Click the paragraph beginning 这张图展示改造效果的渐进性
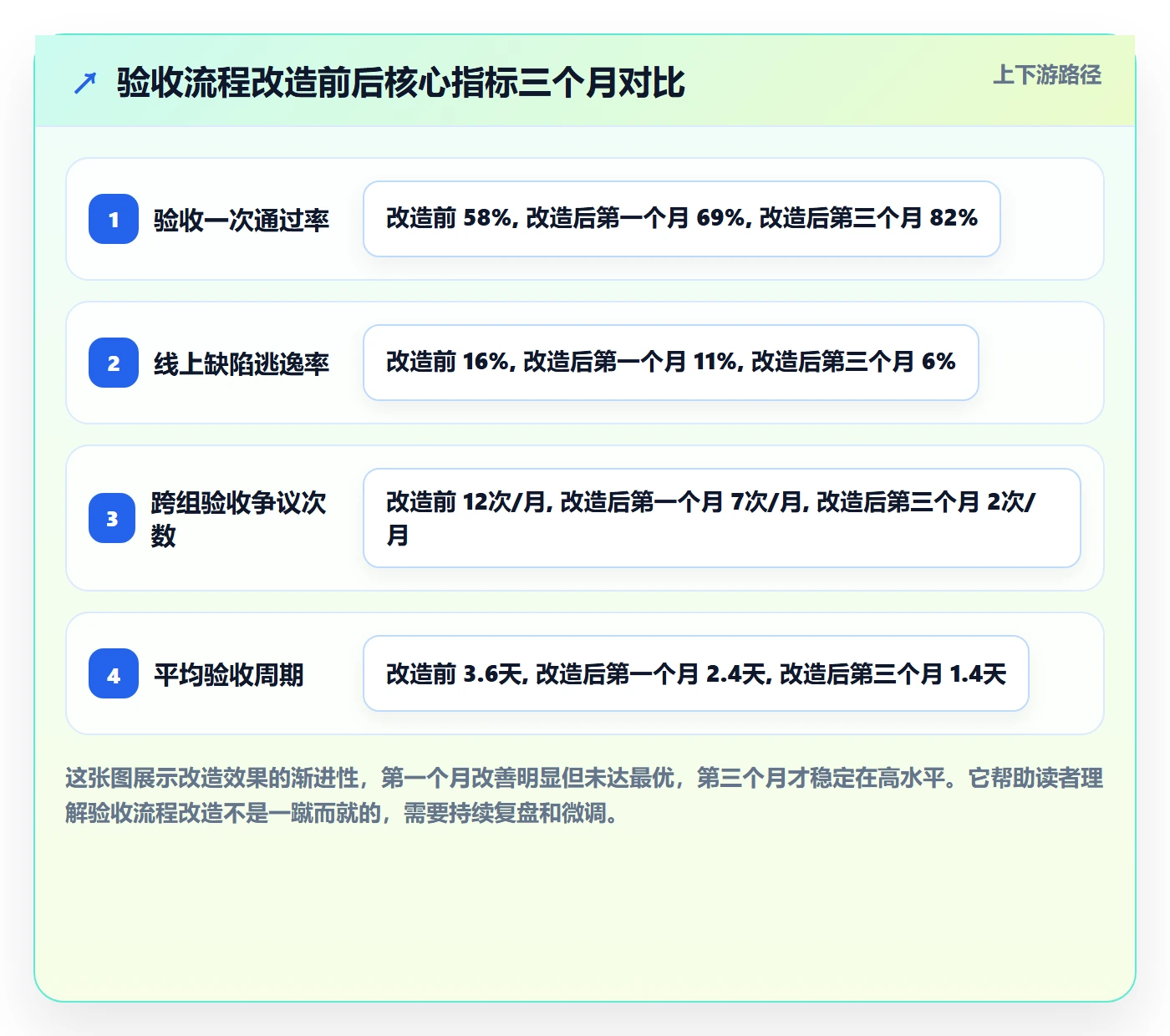This screenshot has height=1036, width=1170. (x=584, y=795)
